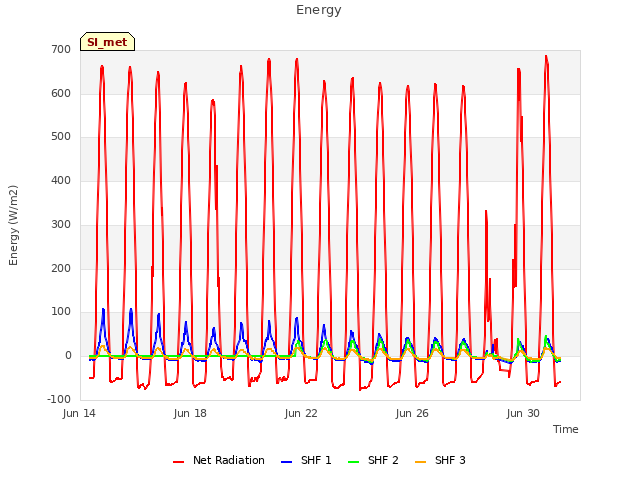Toggle the SHF 3 legend entry
The image size is (640, 480).
pos(440,460)
